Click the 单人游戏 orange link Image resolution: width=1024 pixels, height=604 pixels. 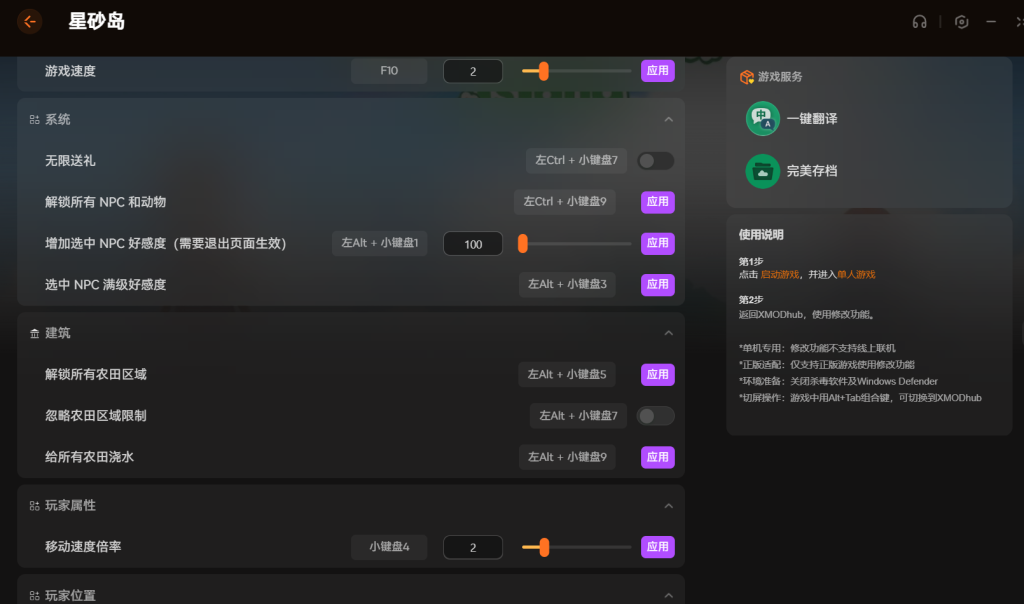[x=856, y=274]
